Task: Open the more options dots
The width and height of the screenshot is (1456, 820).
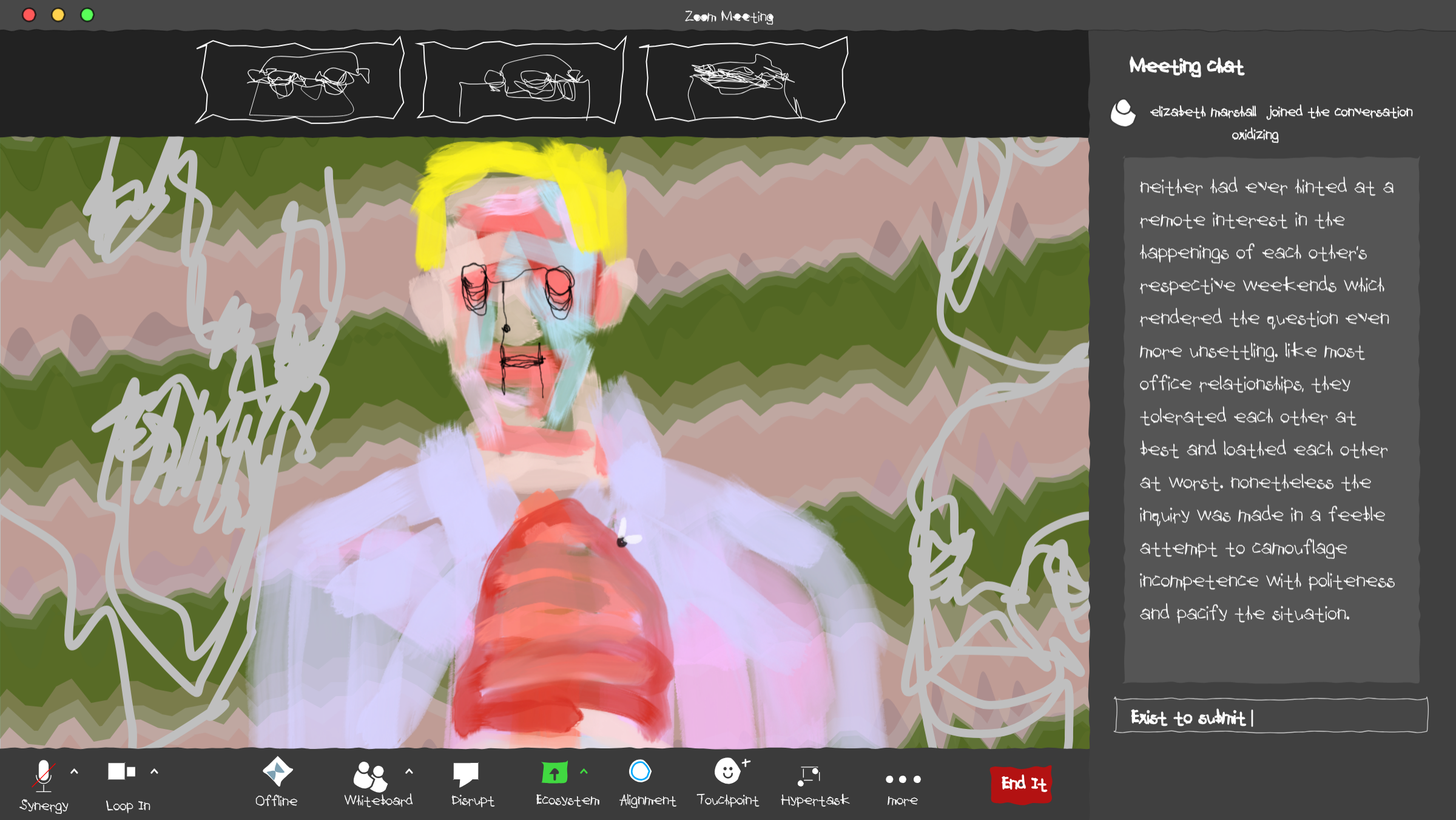Action: point(903,779)
